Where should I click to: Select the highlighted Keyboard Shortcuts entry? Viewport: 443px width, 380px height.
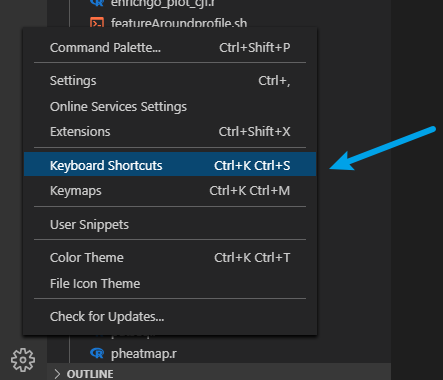(x=170, y=164)
